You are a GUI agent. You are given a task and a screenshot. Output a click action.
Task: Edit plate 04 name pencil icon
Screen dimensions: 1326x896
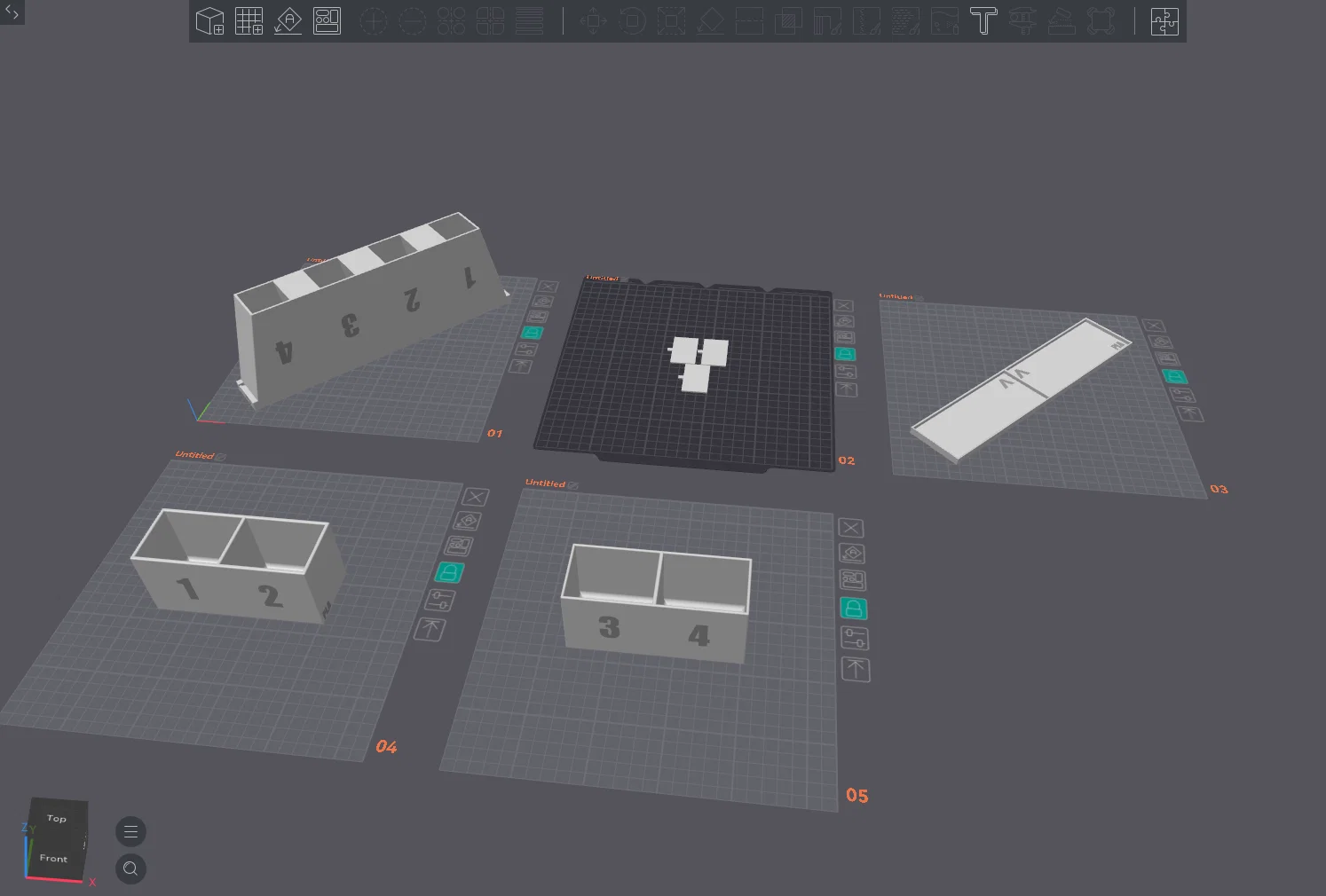pos(221,458)
